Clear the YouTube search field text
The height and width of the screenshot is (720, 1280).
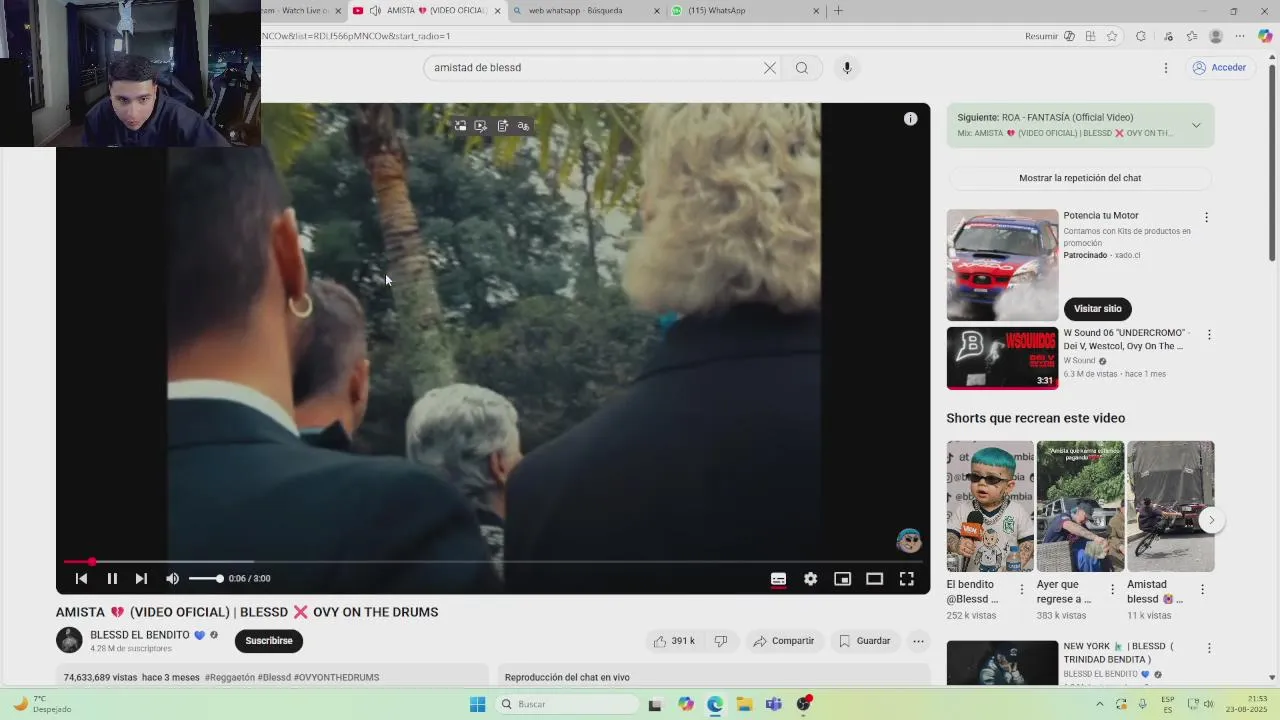click(769, 68)
